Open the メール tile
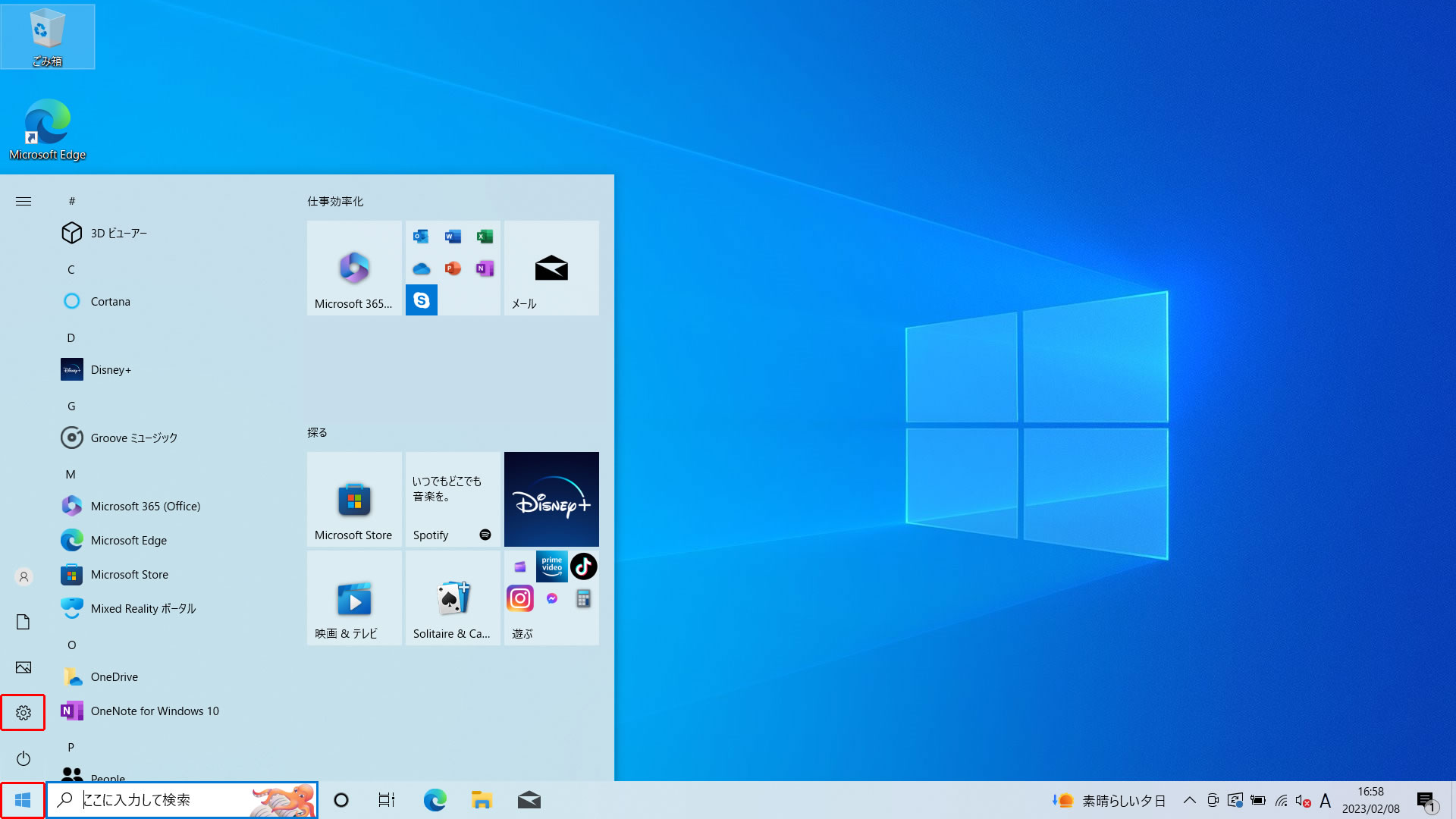The image size is (1456, 819). [x=551, y=268]
